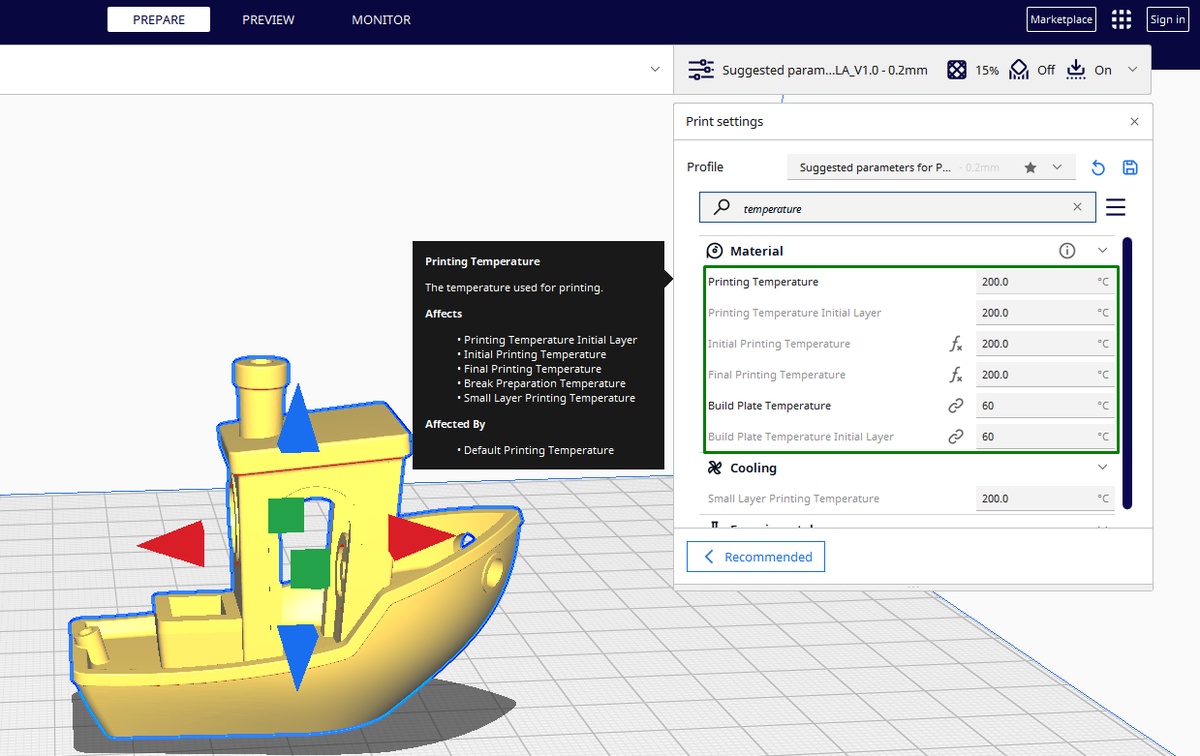Viewport: 1200px width, 756px height.
Task: Open the Profile selection dropdown
Action: point(931,168)
